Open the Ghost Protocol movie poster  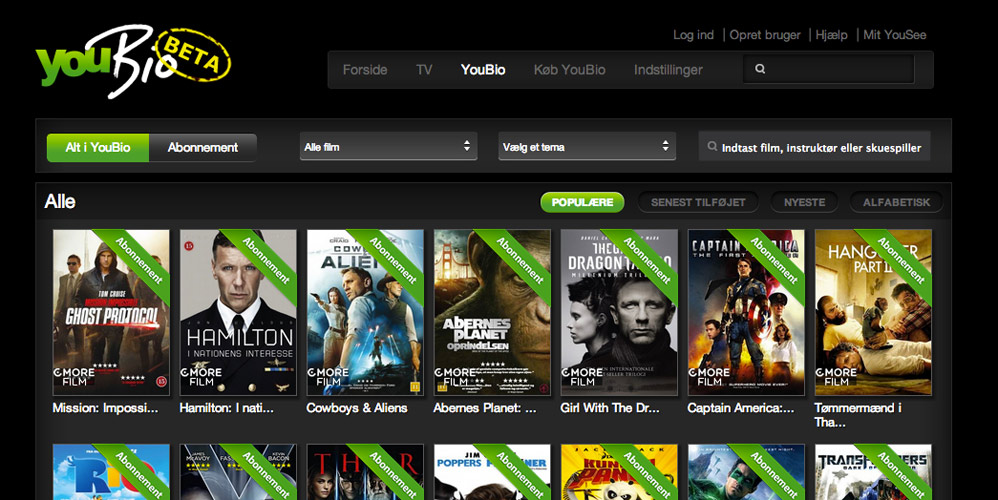click(111, 312)
